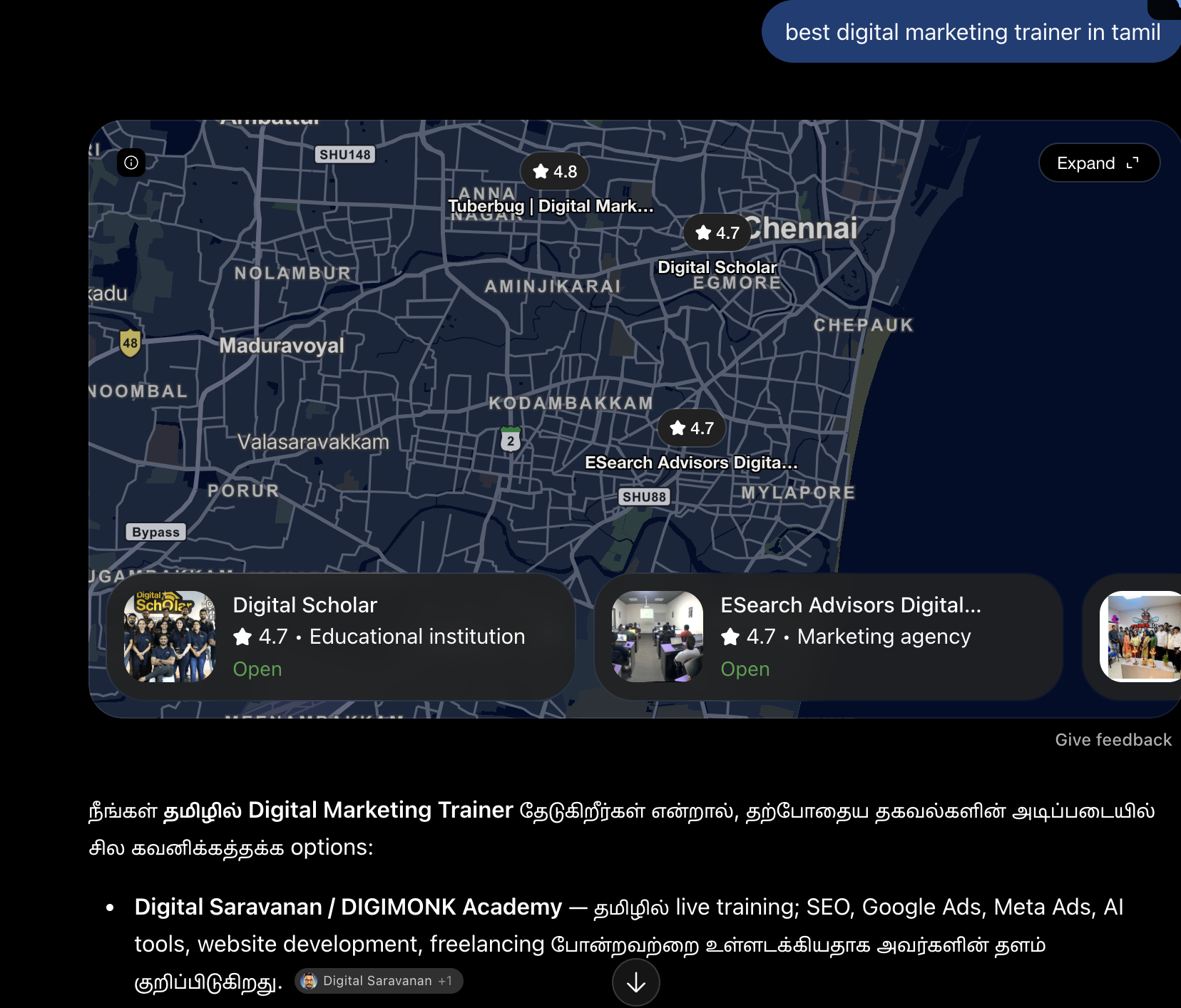
Task: Click the Digital Scholar team photo thumbnail
Action: point(170,637)
